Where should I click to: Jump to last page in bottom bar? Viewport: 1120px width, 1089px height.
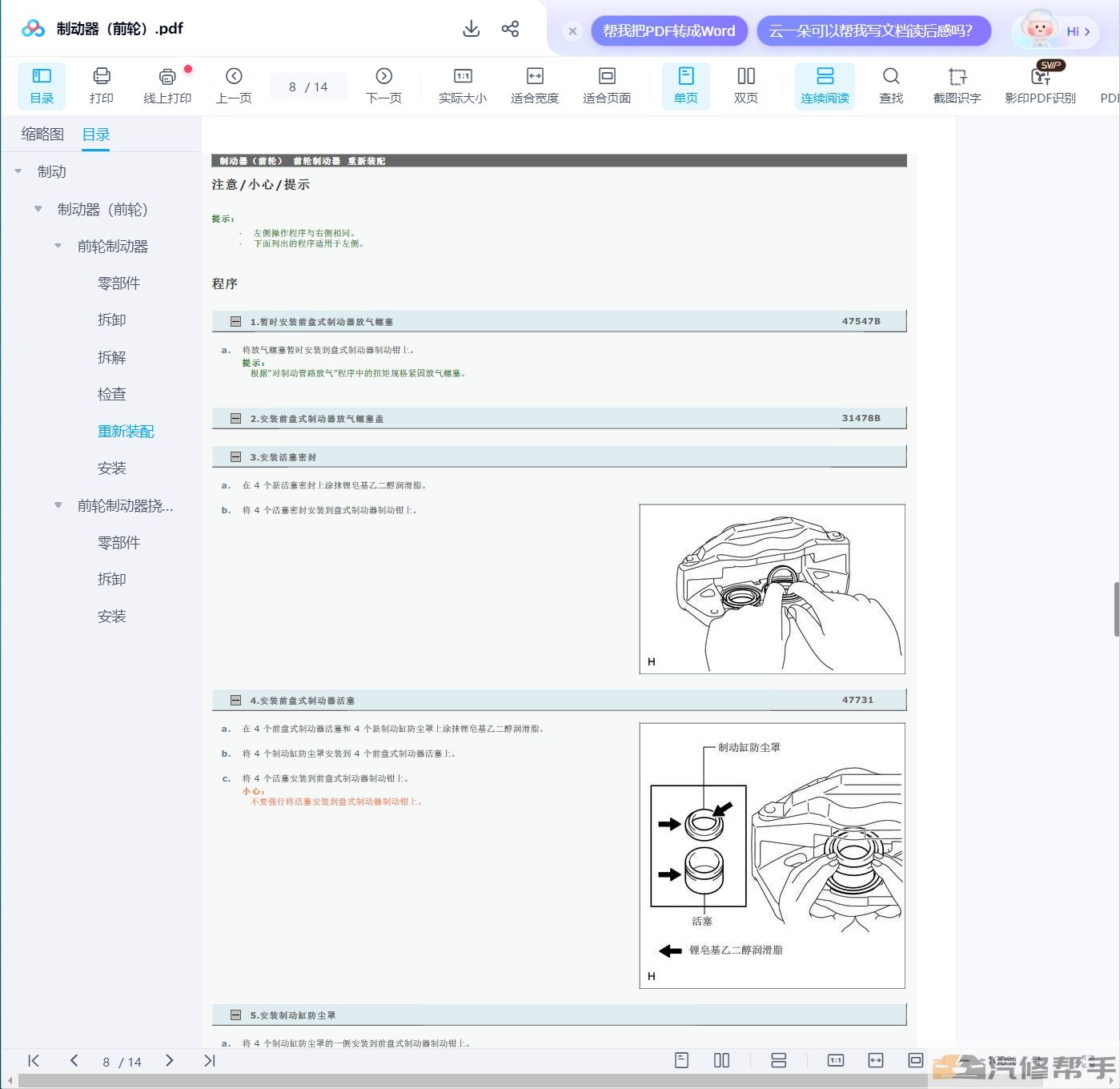pos(209,1061)
